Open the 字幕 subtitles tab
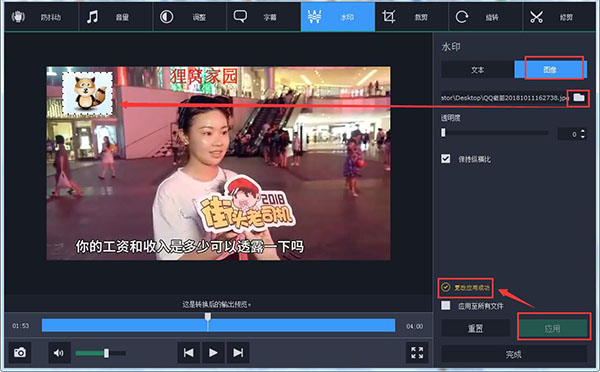This screenshot has width=600, height=372. pos(264,17)
